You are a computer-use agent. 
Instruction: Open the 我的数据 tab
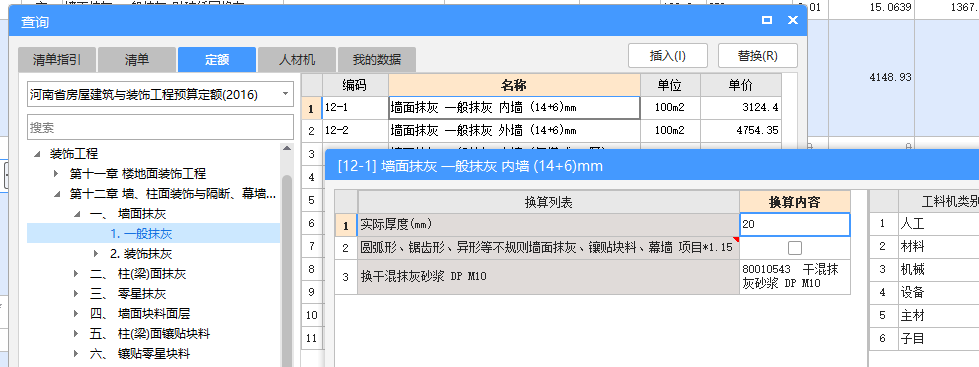point(376,60)
